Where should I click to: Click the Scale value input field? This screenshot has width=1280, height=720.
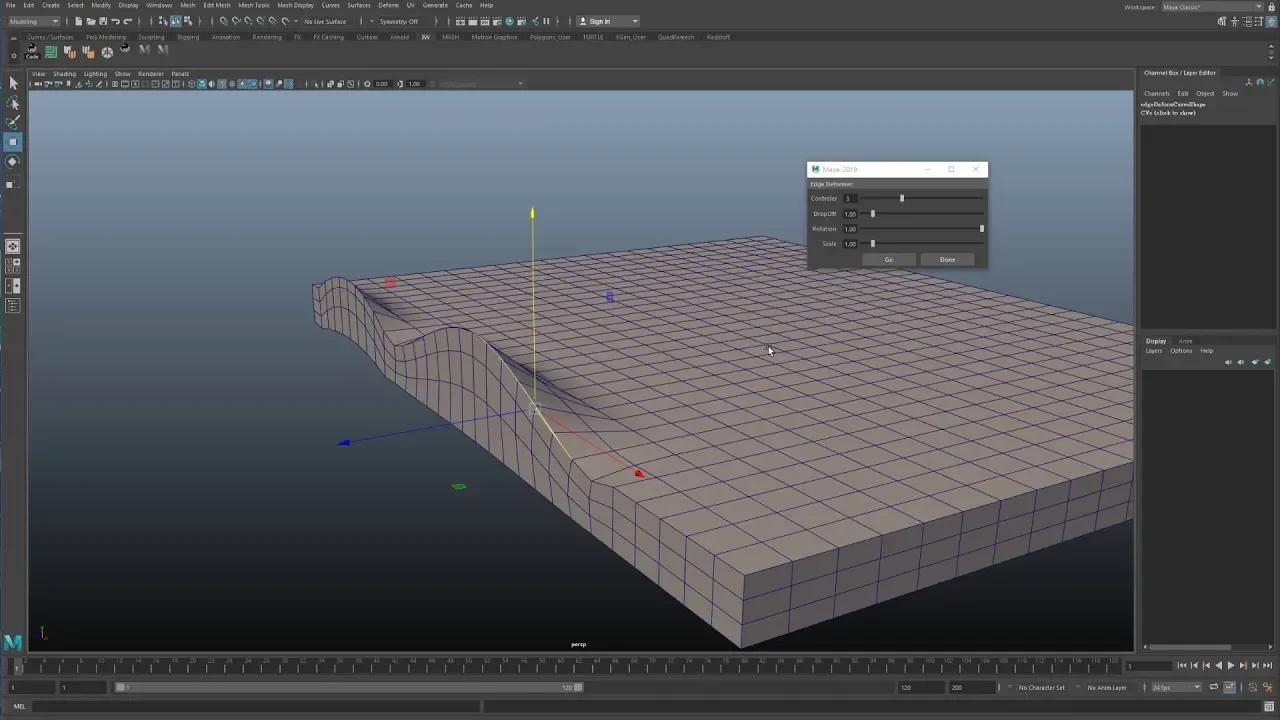pos(851,244)
